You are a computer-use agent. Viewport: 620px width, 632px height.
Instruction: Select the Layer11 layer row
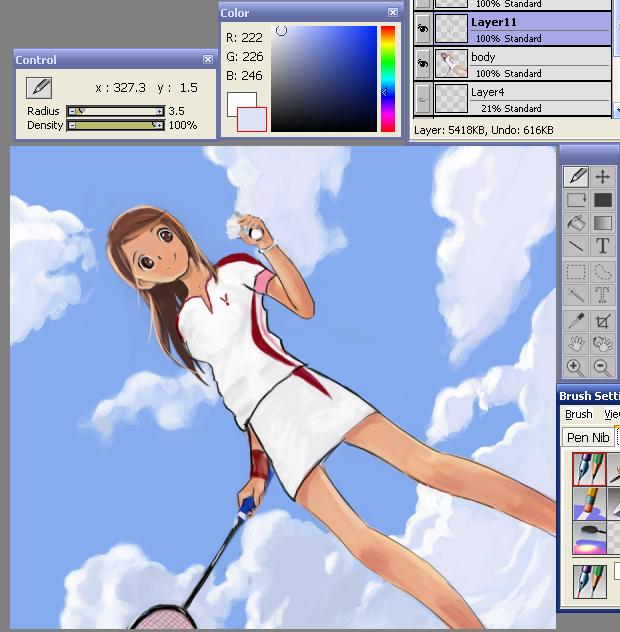(512, 29)
